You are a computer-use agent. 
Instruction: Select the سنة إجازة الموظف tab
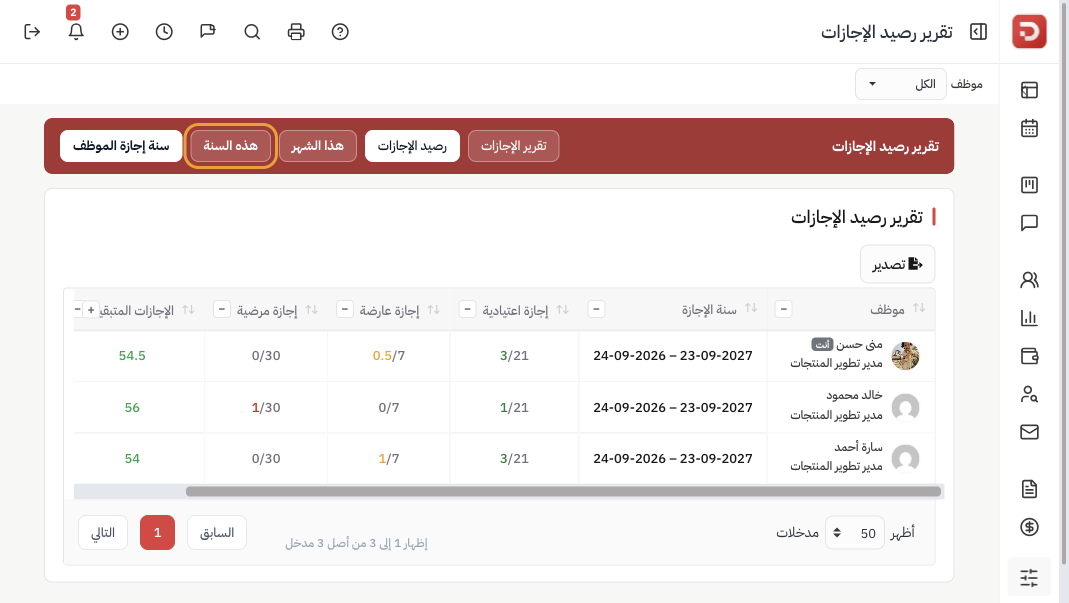[121, 146]
